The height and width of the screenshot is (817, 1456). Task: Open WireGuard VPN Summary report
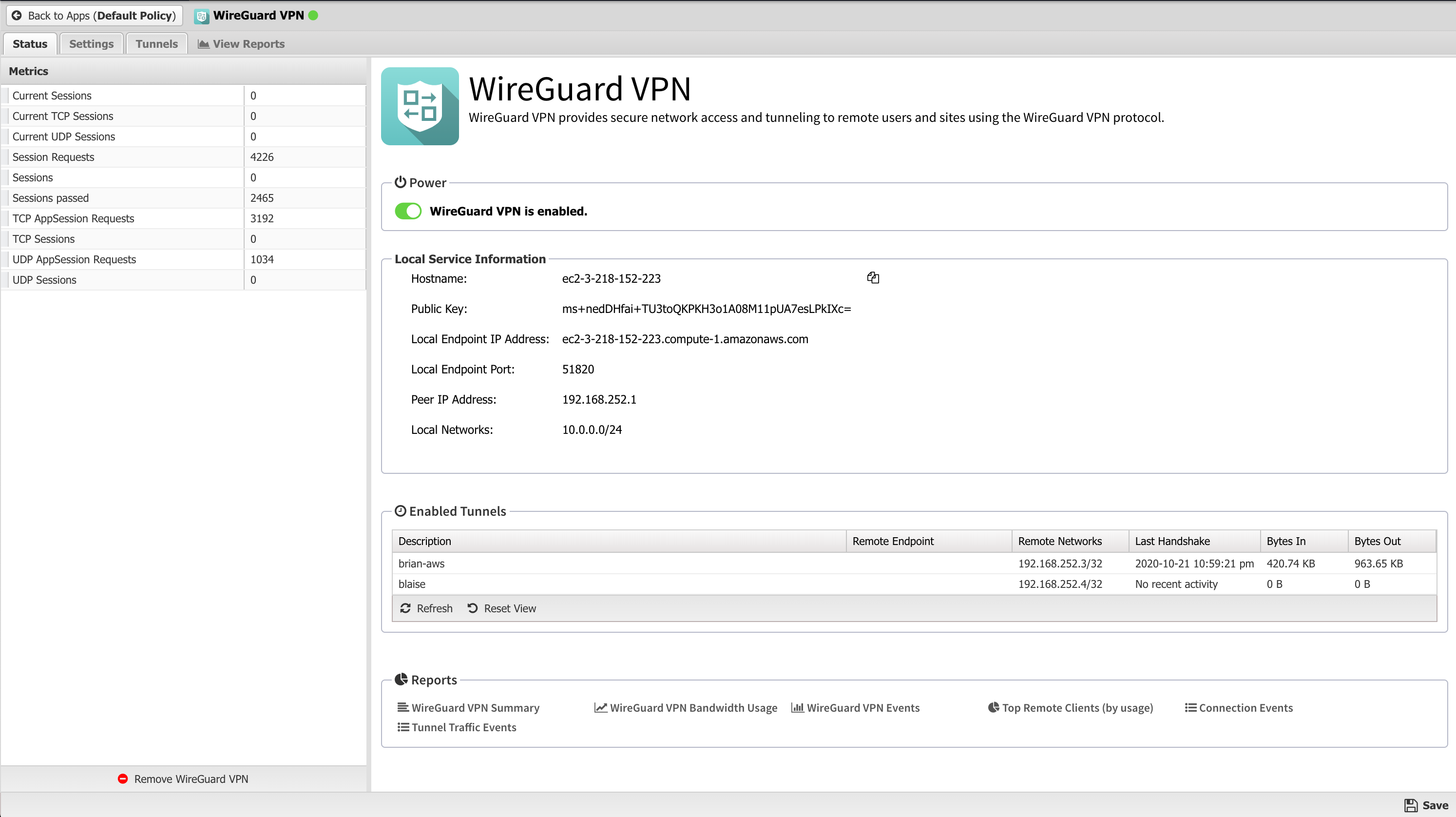click(x=469, y=707)
